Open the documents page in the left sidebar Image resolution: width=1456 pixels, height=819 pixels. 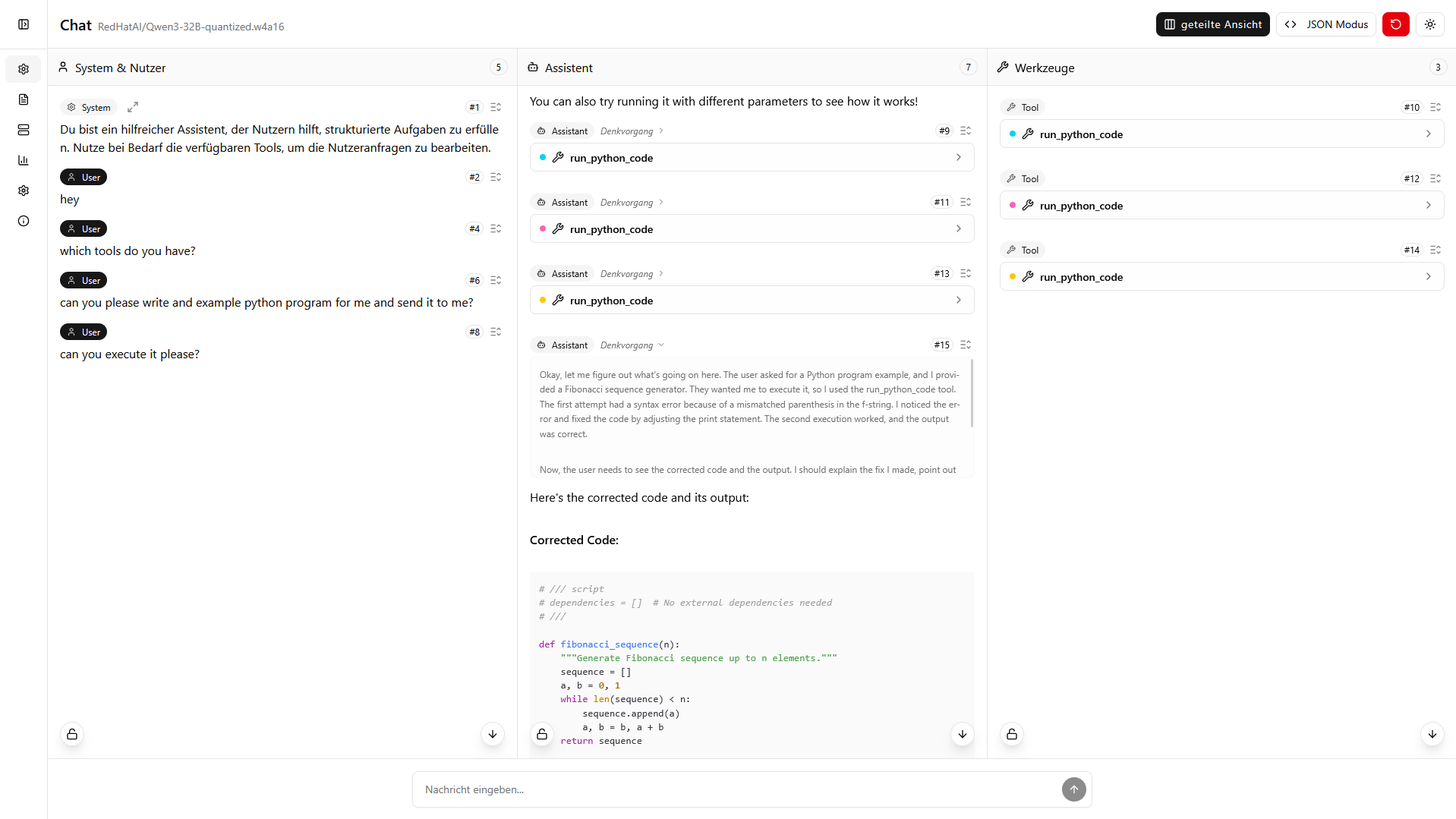[24, 99]
